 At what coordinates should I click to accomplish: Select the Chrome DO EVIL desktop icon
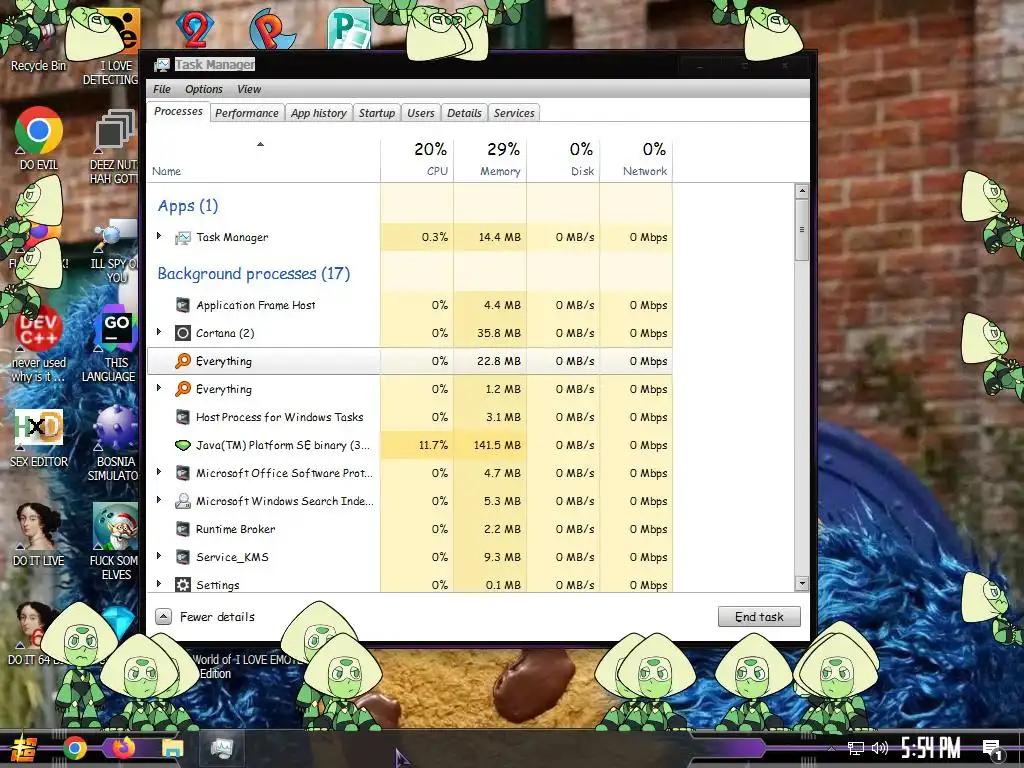[39, 138]
